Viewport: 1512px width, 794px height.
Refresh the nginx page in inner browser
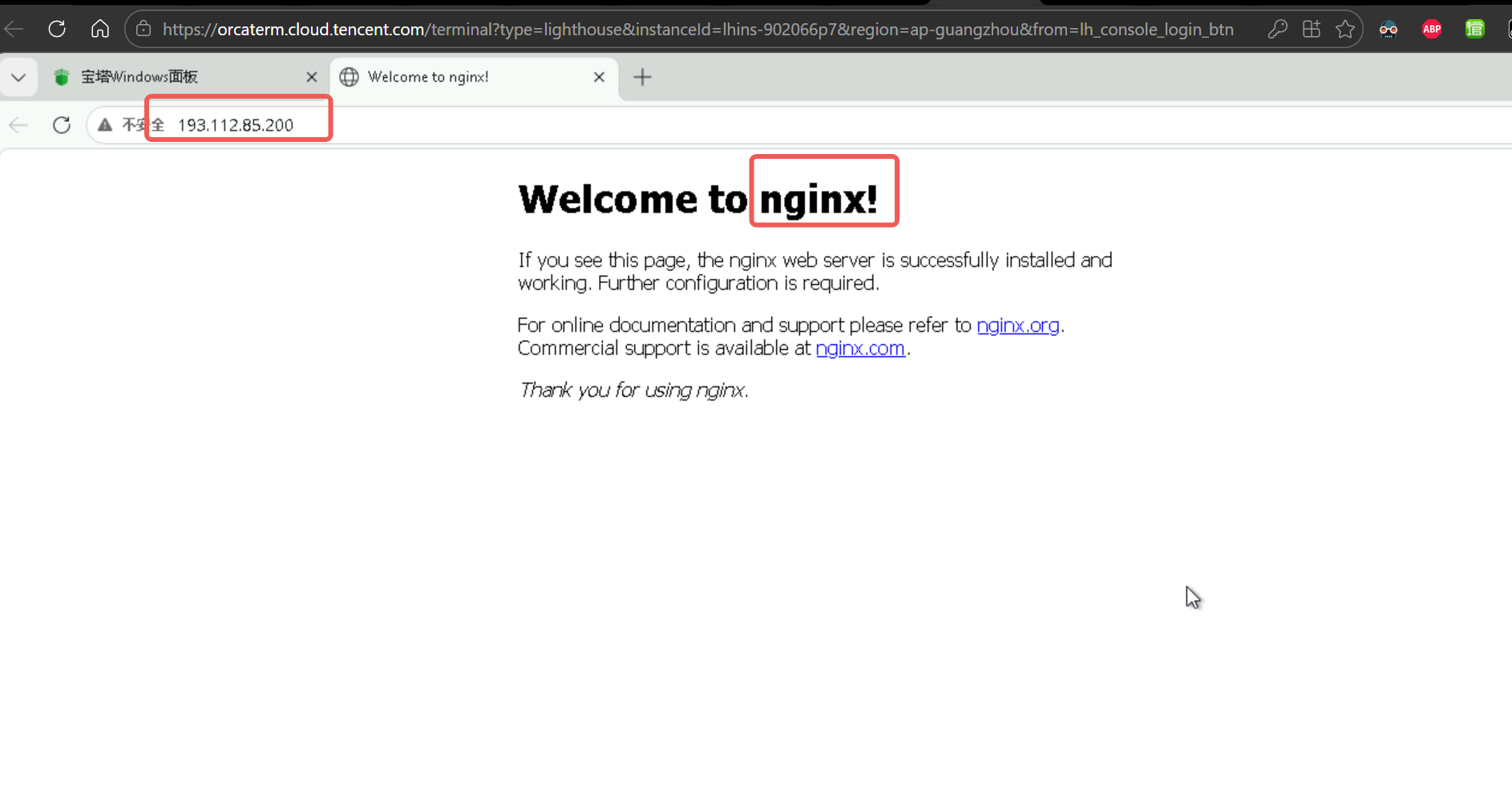(x=62, y=125)
